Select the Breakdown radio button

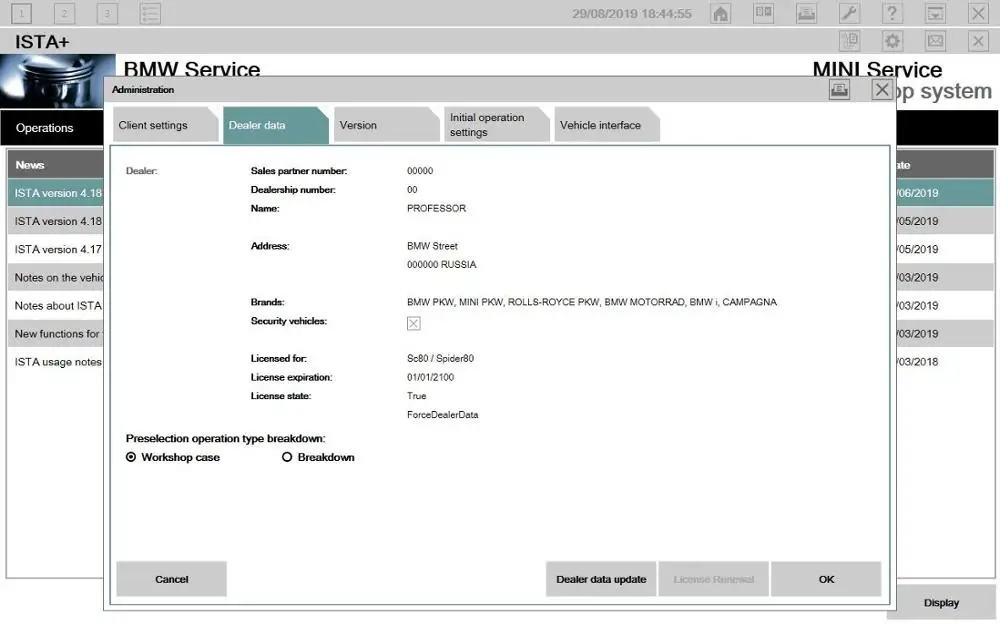(x=287, y=457)
